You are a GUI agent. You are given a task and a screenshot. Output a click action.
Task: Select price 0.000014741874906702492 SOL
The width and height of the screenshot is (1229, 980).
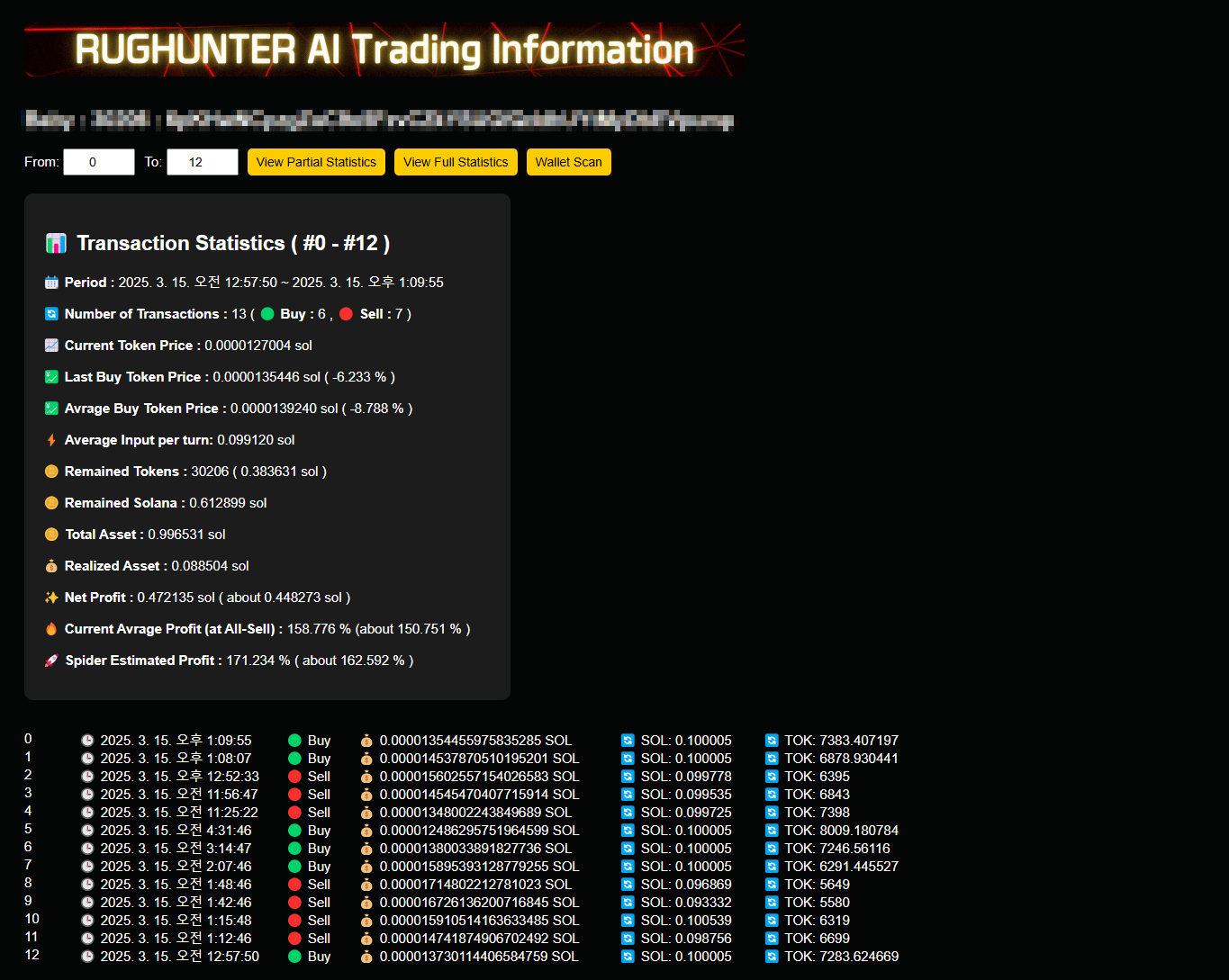[x=479, y=939]
